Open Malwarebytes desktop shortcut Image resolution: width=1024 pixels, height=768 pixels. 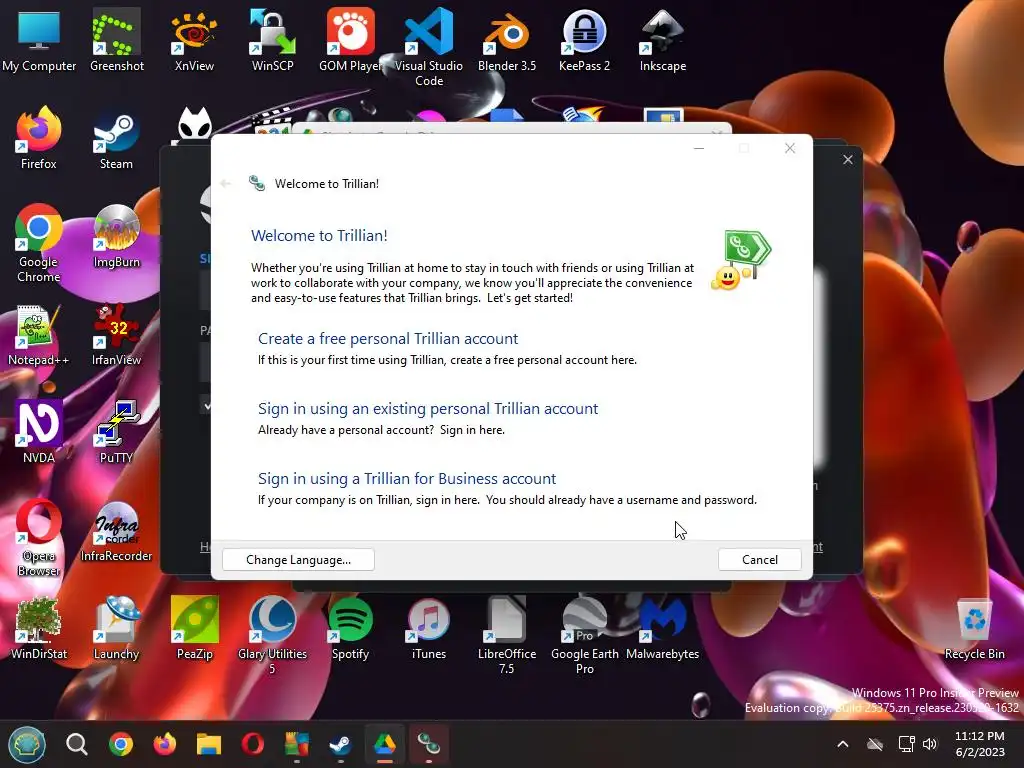(663, 628)
